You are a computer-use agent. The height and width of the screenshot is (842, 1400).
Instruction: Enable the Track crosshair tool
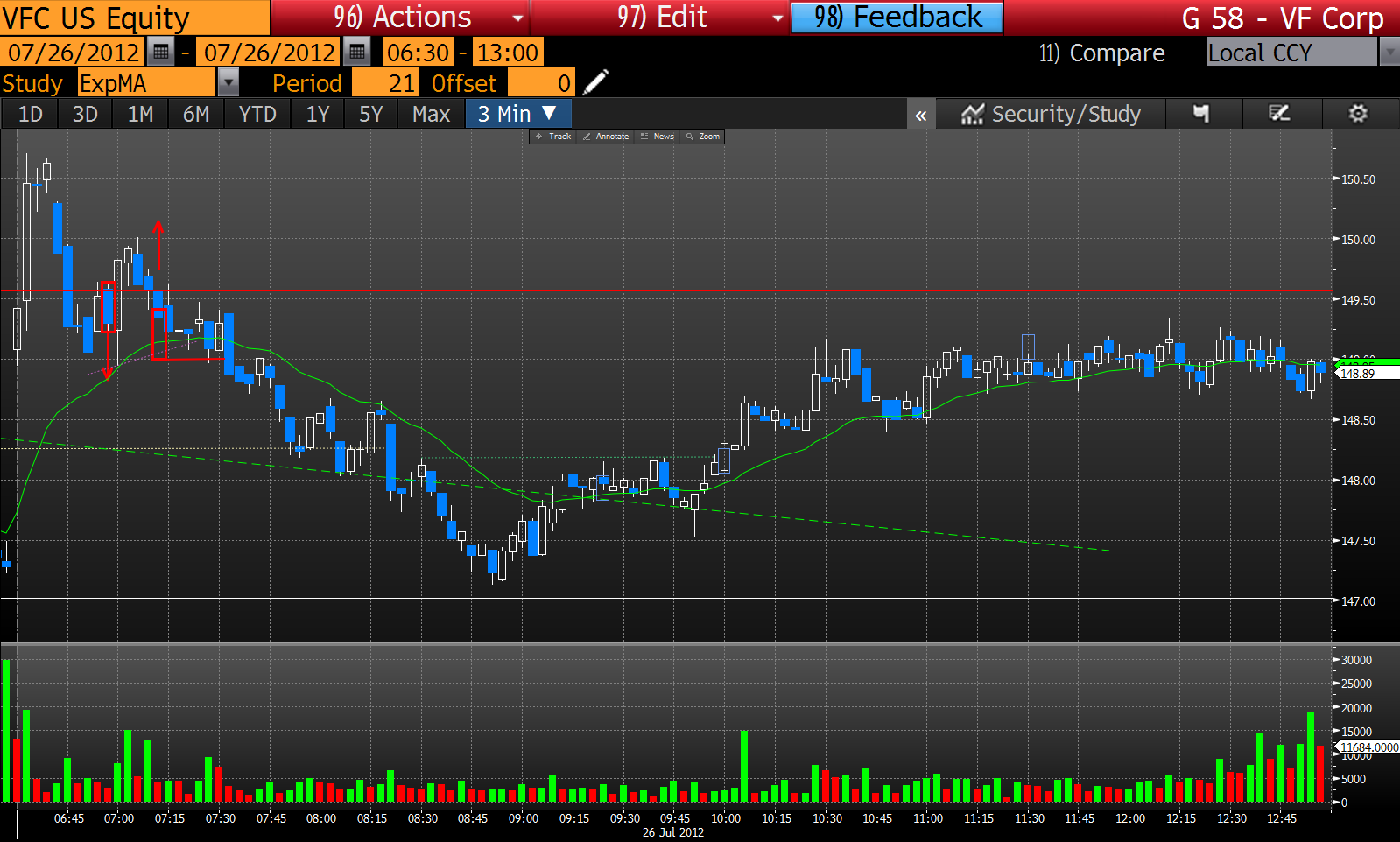pos(552,137)
